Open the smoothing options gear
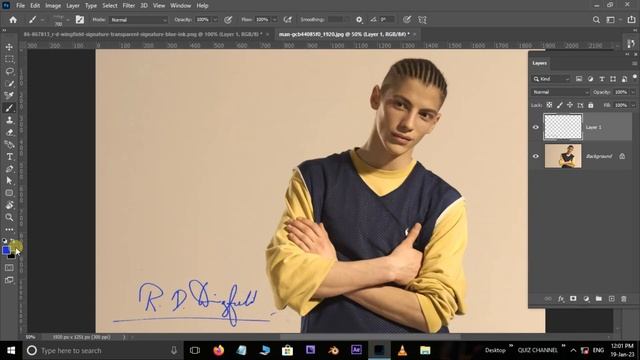Image resolution: width=640 pixels, height=360 pixels. tap(359, 20)
